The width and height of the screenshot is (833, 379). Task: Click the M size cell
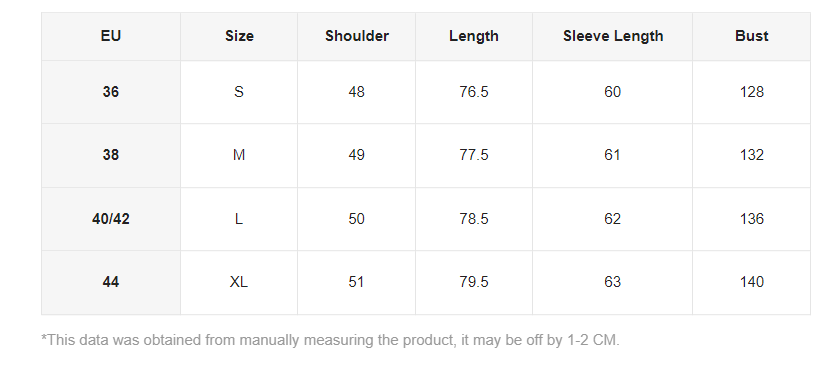click(x=239, y=155)
